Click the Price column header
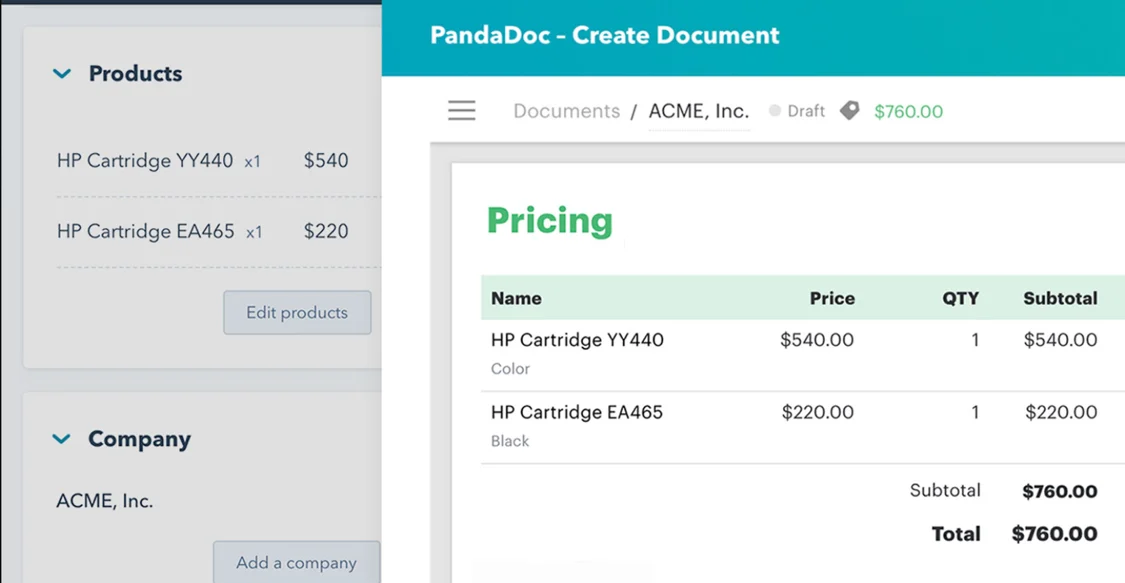 click(x=834, y=298)
